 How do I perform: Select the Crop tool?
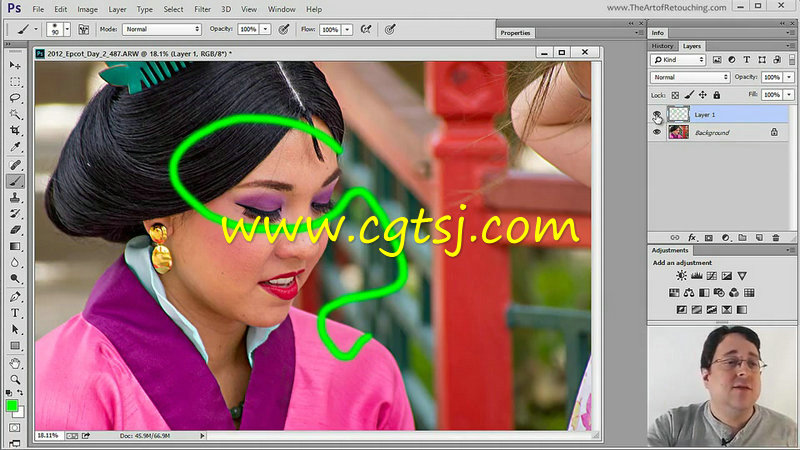15,131
